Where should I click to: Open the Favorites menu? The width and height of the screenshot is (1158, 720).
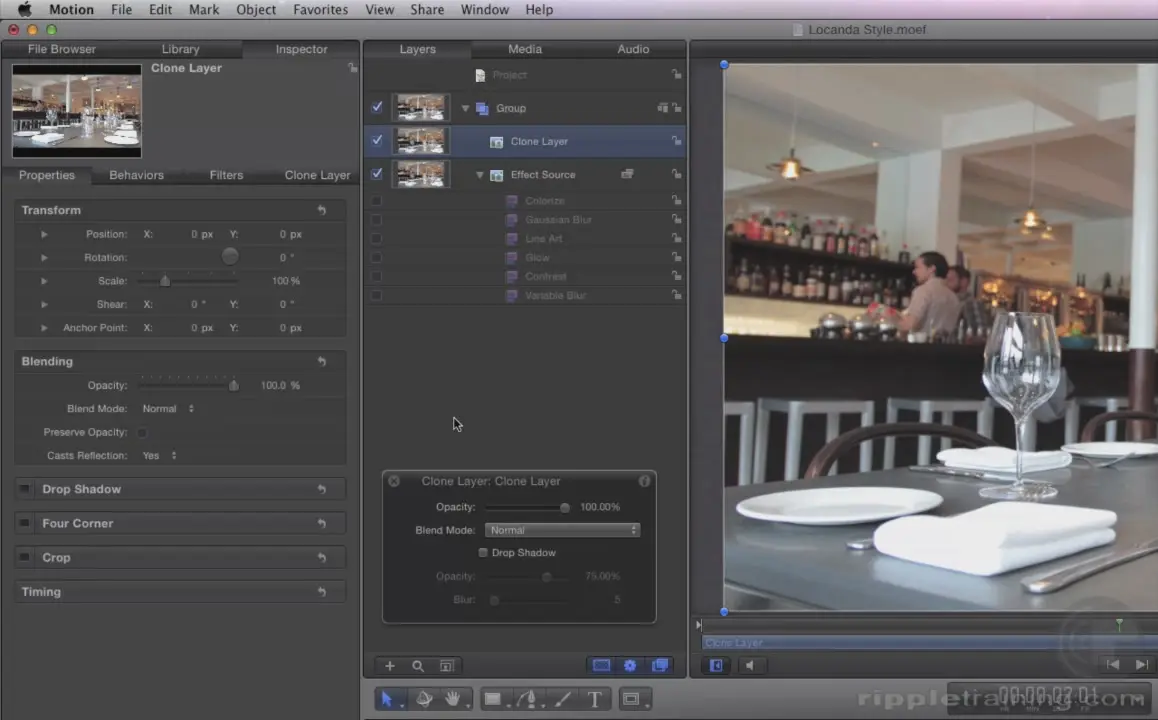click(321, 9)
